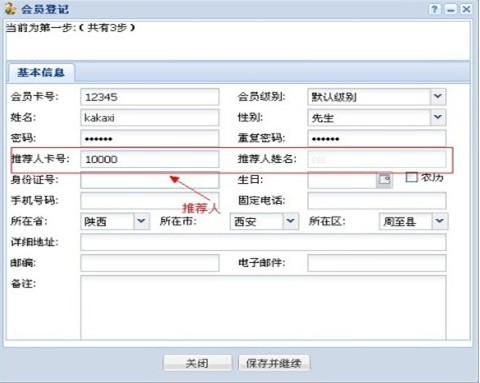Focus the 手机号码 input field
This screenshot has width=480, height=383.
(150, 201)
